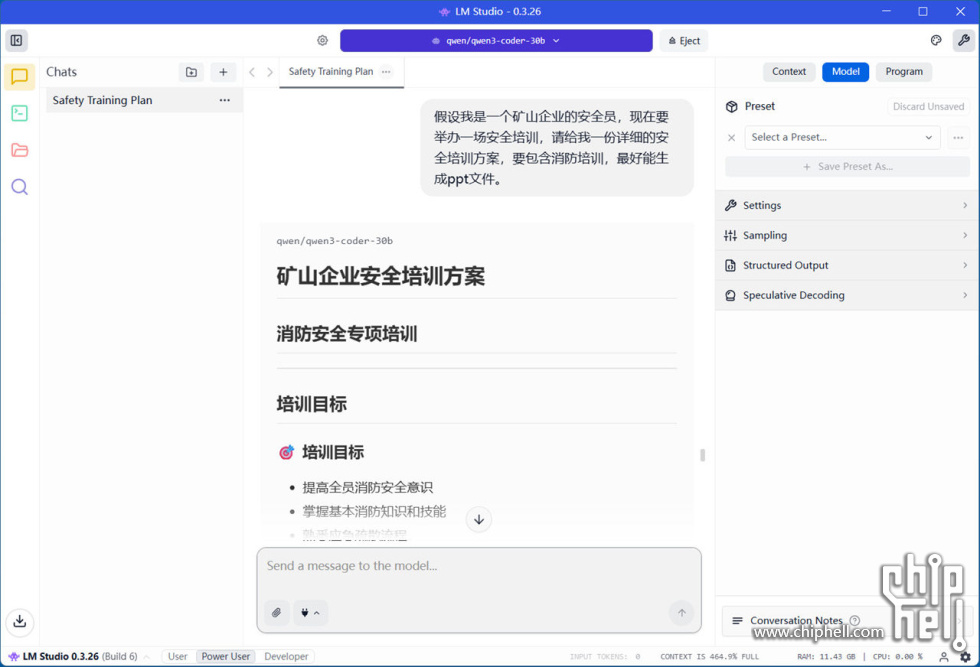Open the Chat view in sidebar

click(19, 77)
